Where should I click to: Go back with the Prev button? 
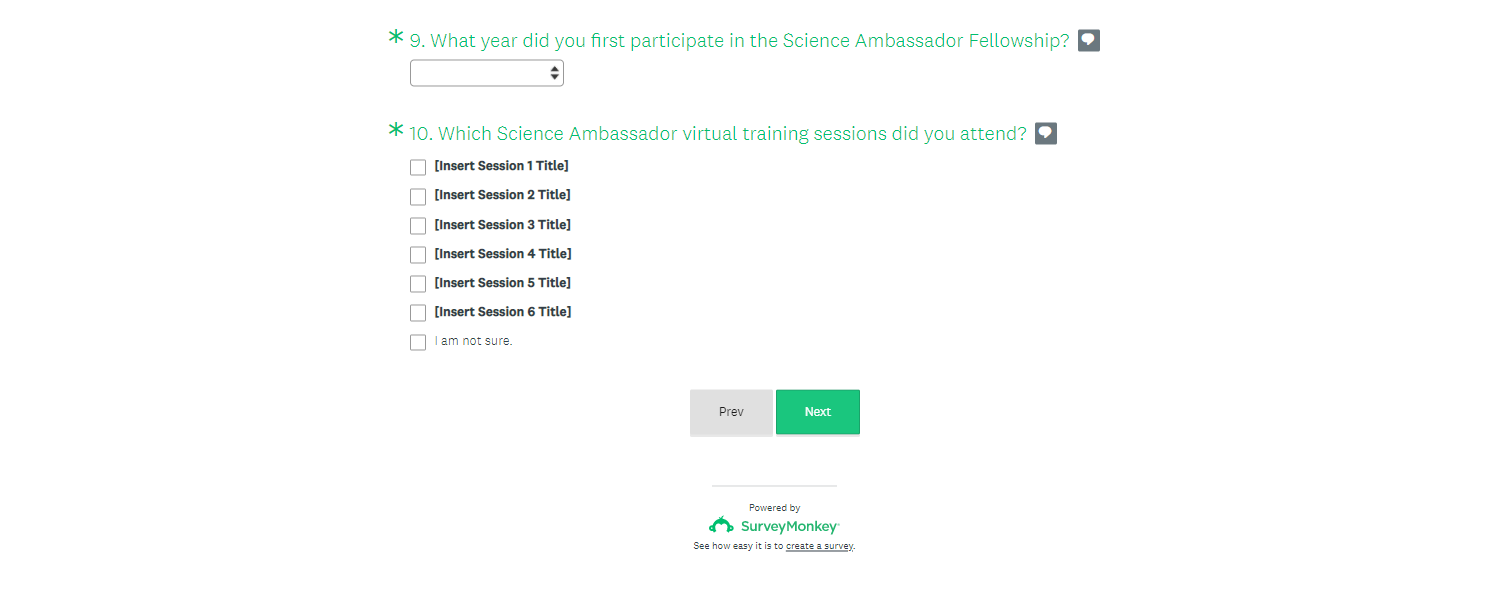coord(731,412)
